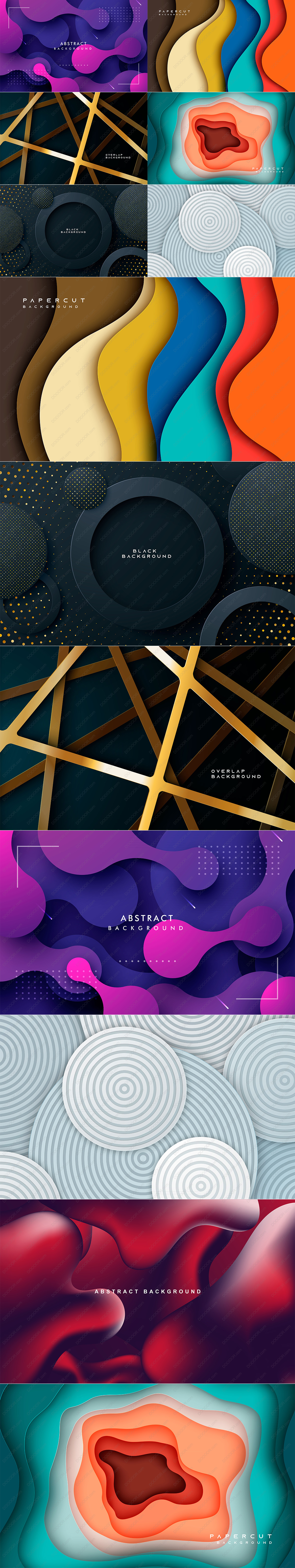This screenshot has height=1568, width=295.
Task: Click "ABSTRACT BACKGROUND" text on red fluid image
Action: click(x=147, y=1291)
